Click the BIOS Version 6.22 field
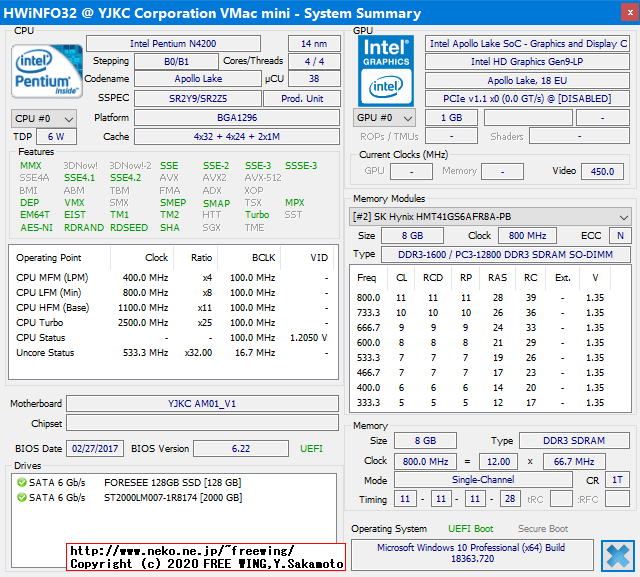 [x=241, y=448]
